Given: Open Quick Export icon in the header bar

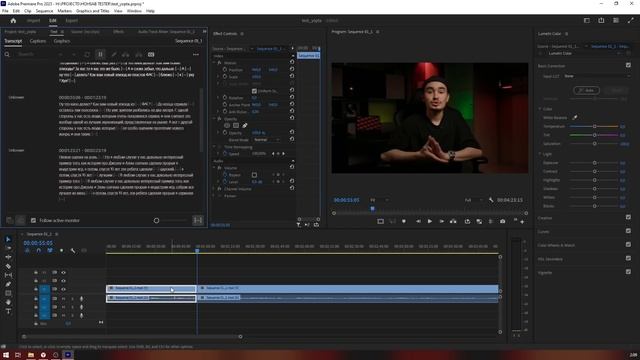Looking at the screenshot, I should [601, 20].
